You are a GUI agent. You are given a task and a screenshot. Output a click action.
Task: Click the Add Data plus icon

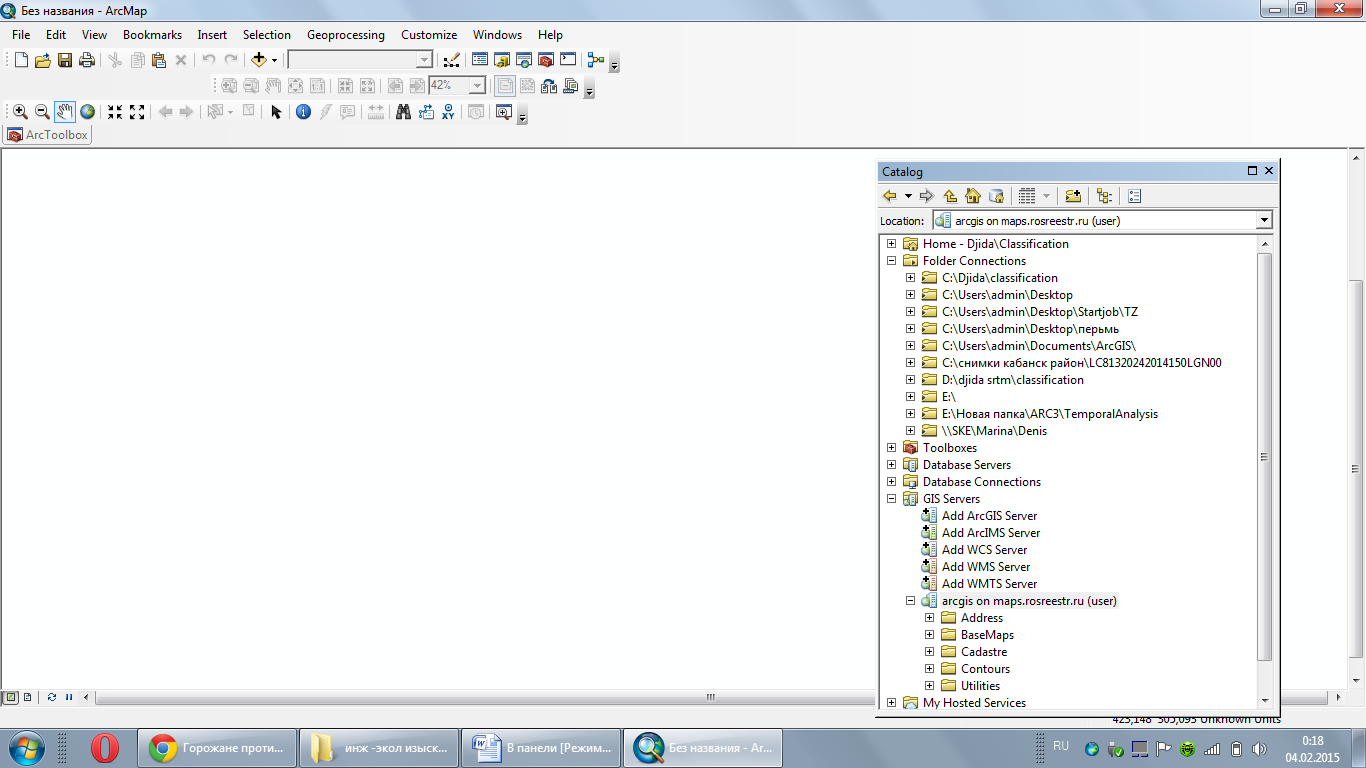(258, 60)
